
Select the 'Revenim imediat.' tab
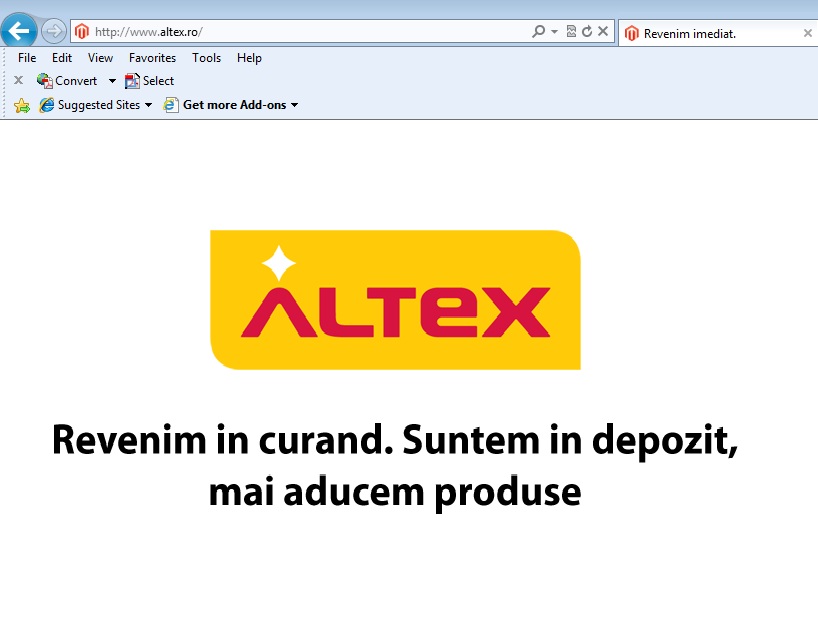pyautogui.click(x=718, y=33)
